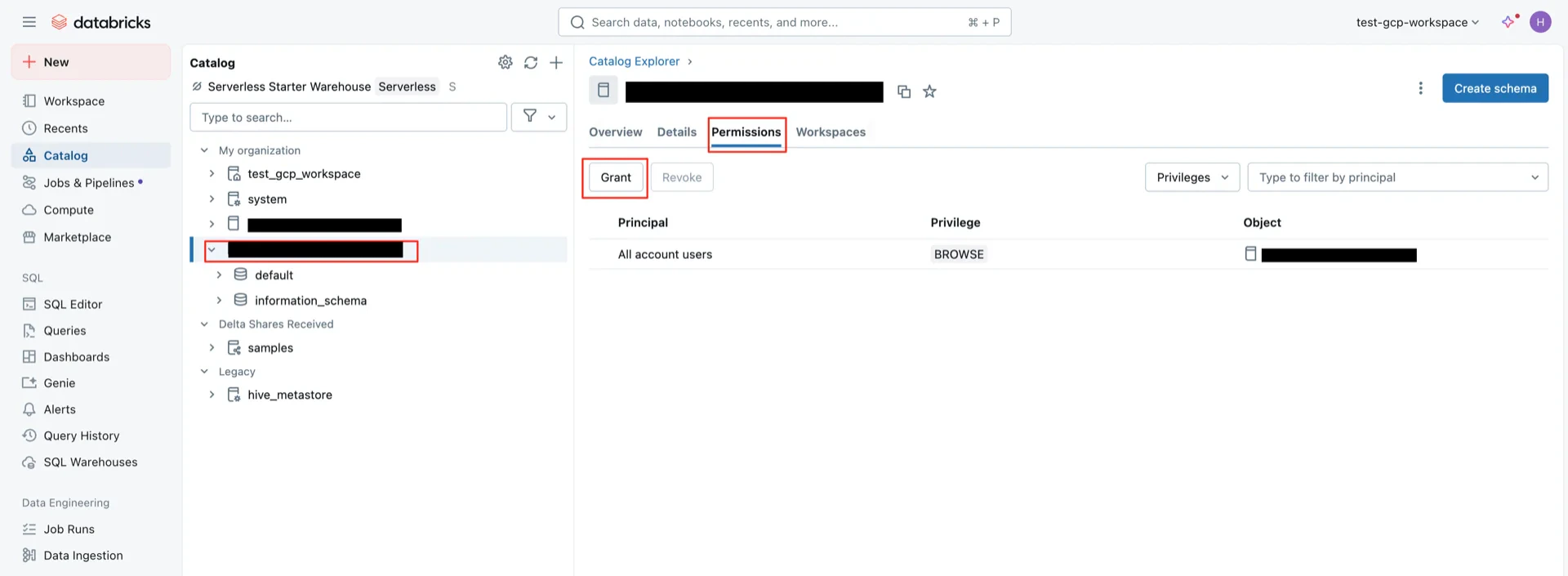
Task: Open workspace switcher test-gcp-workspace
Action: [1417, 22]
